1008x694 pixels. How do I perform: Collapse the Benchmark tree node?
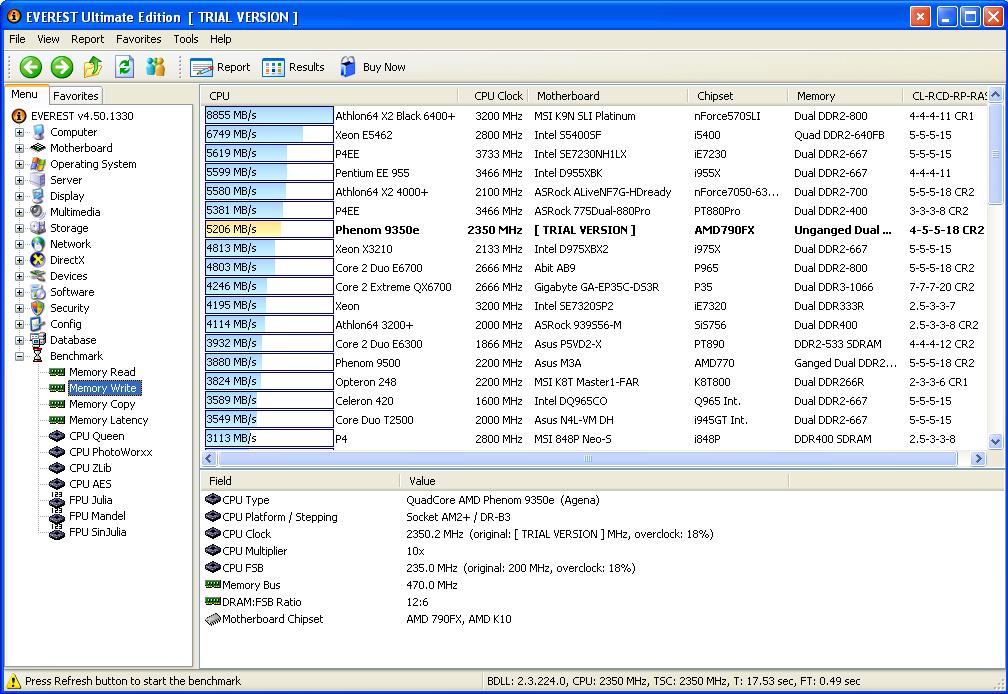[x=19, y=356]
